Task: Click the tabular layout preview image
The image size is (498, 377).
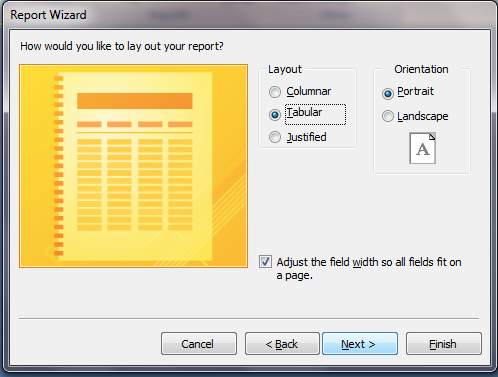Action: point(133,166)
